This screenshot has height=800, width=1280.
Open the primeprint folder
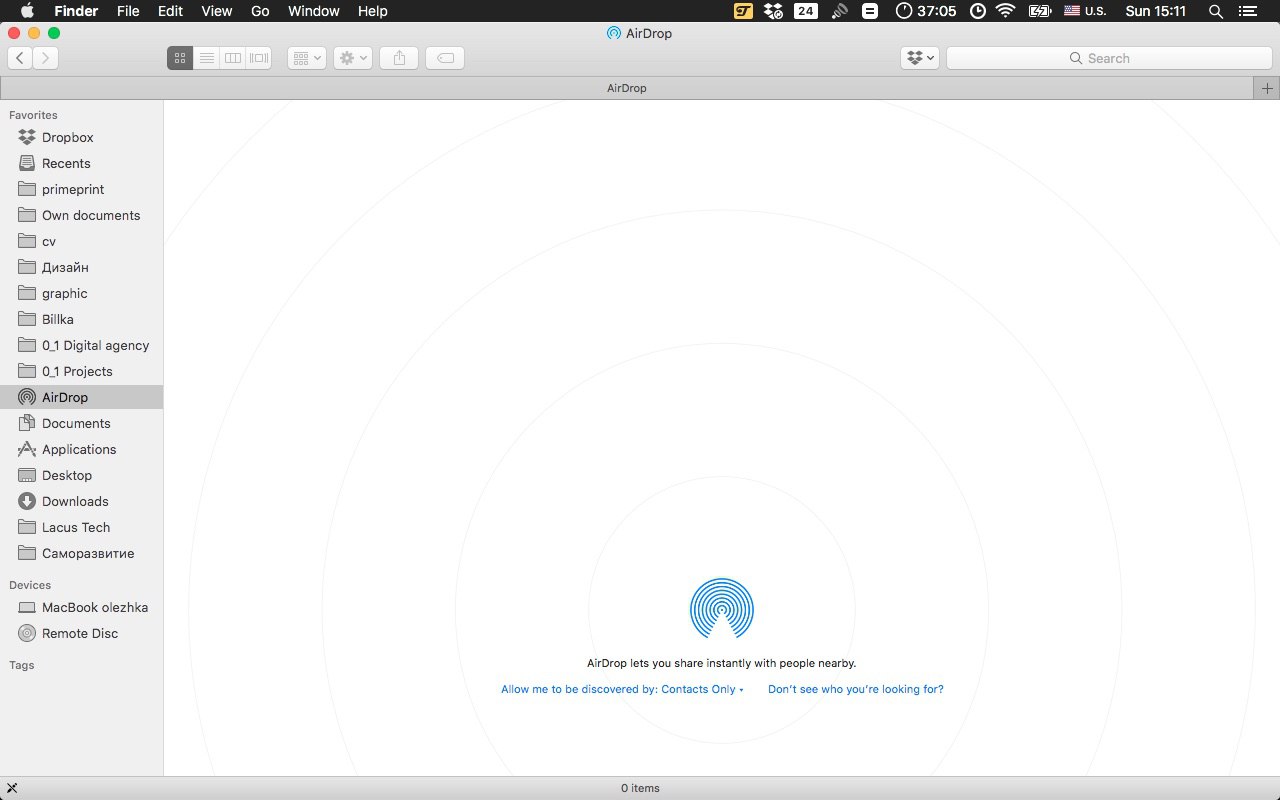click(81, 189)
